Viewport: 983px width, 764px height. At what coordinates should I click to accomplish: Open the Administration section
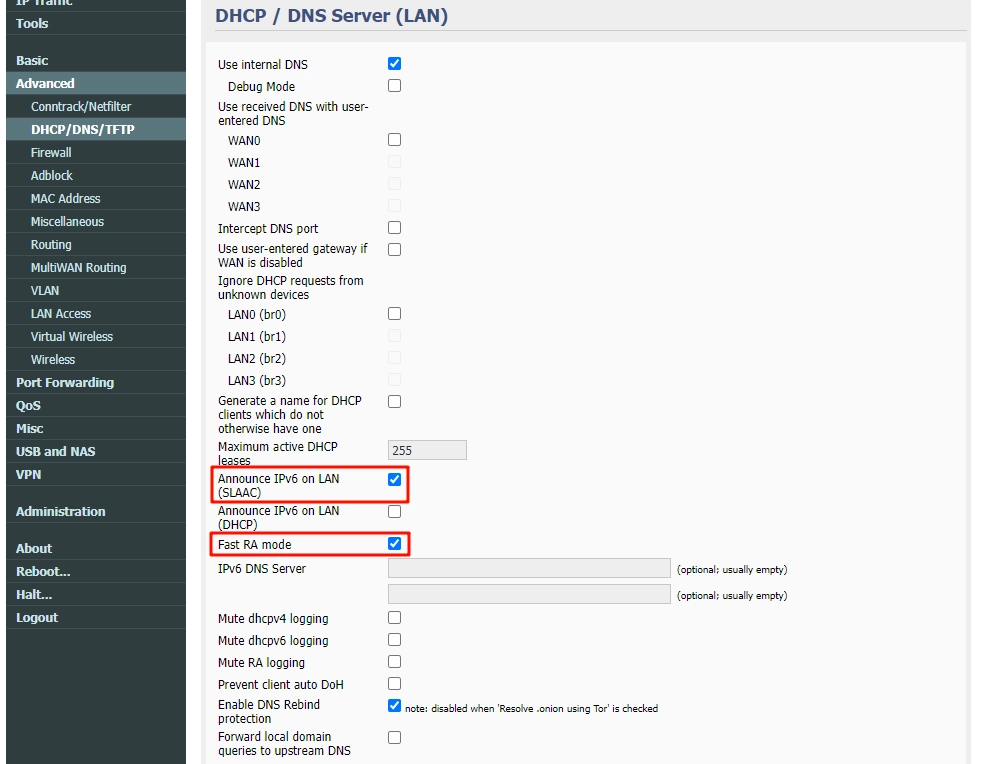click(x=60, y=512)
